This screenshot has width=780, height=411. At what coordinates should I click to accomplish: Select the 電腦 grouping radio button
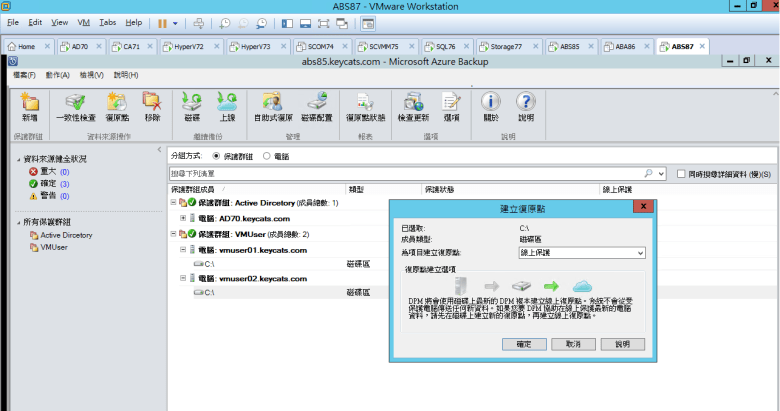click(267, 156)
